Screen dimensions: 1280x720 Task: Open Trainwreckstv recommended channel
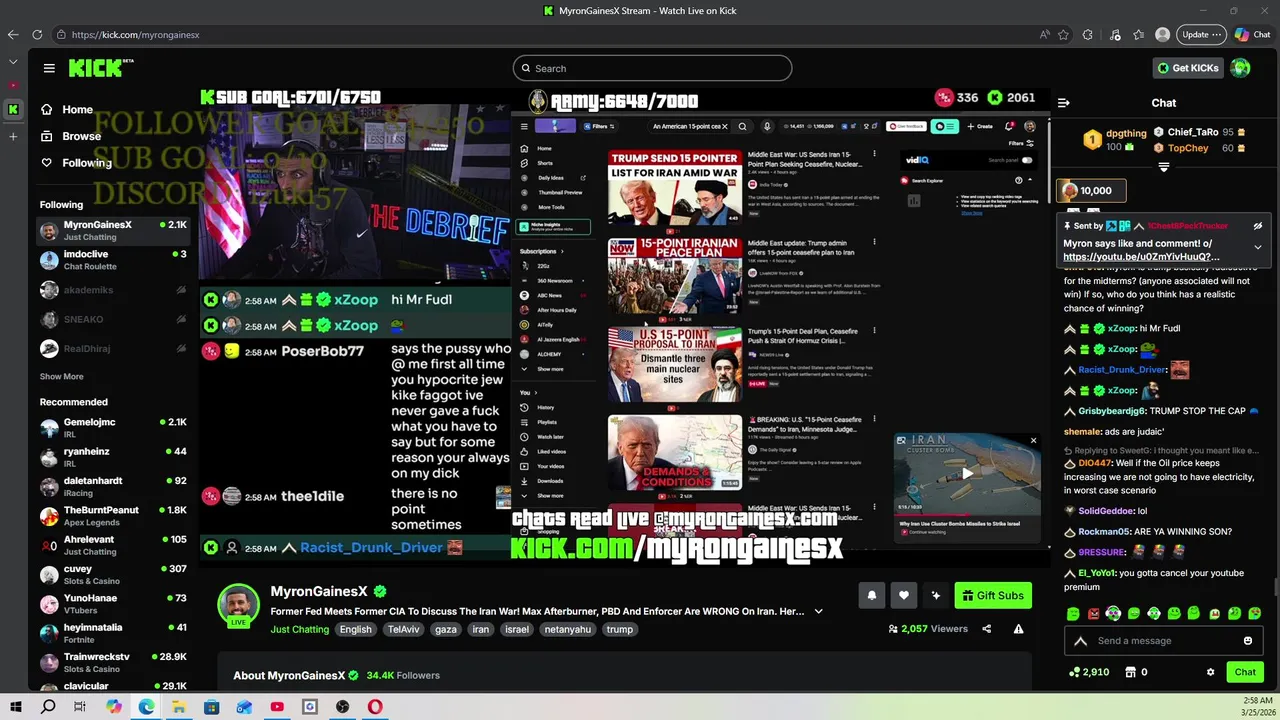112,662
